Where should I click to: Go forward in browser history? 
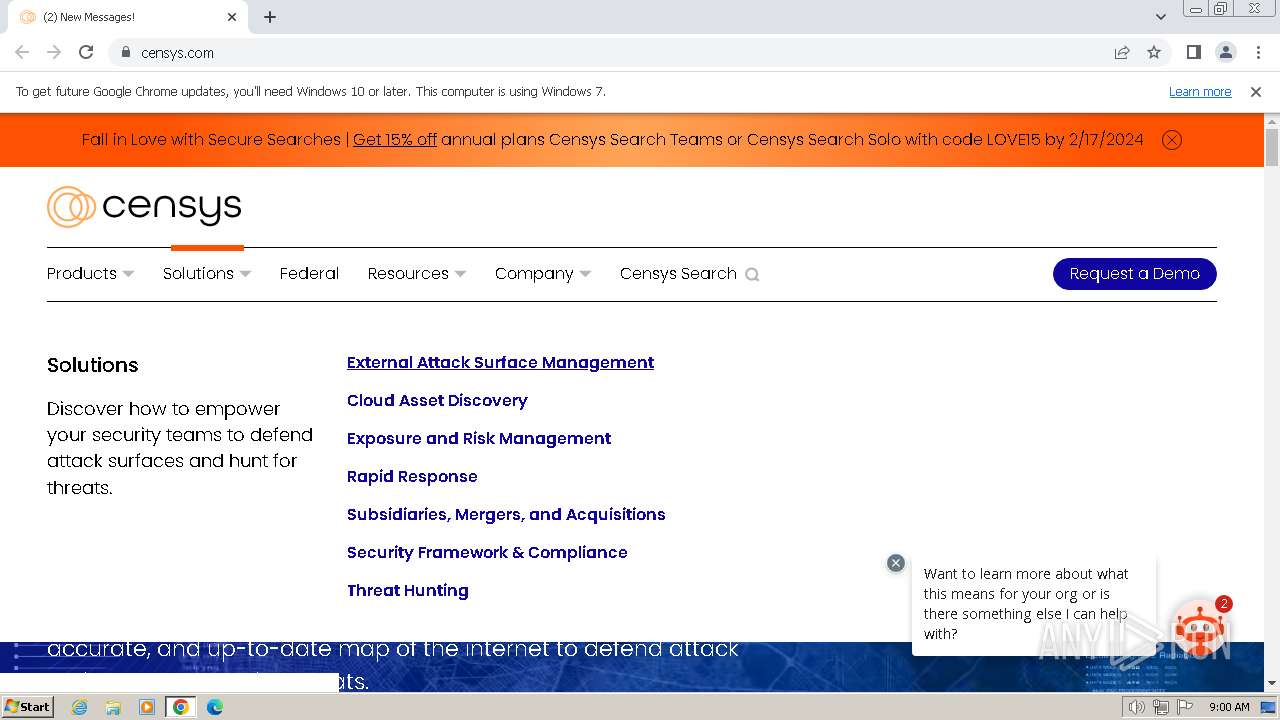click(54, 52)
